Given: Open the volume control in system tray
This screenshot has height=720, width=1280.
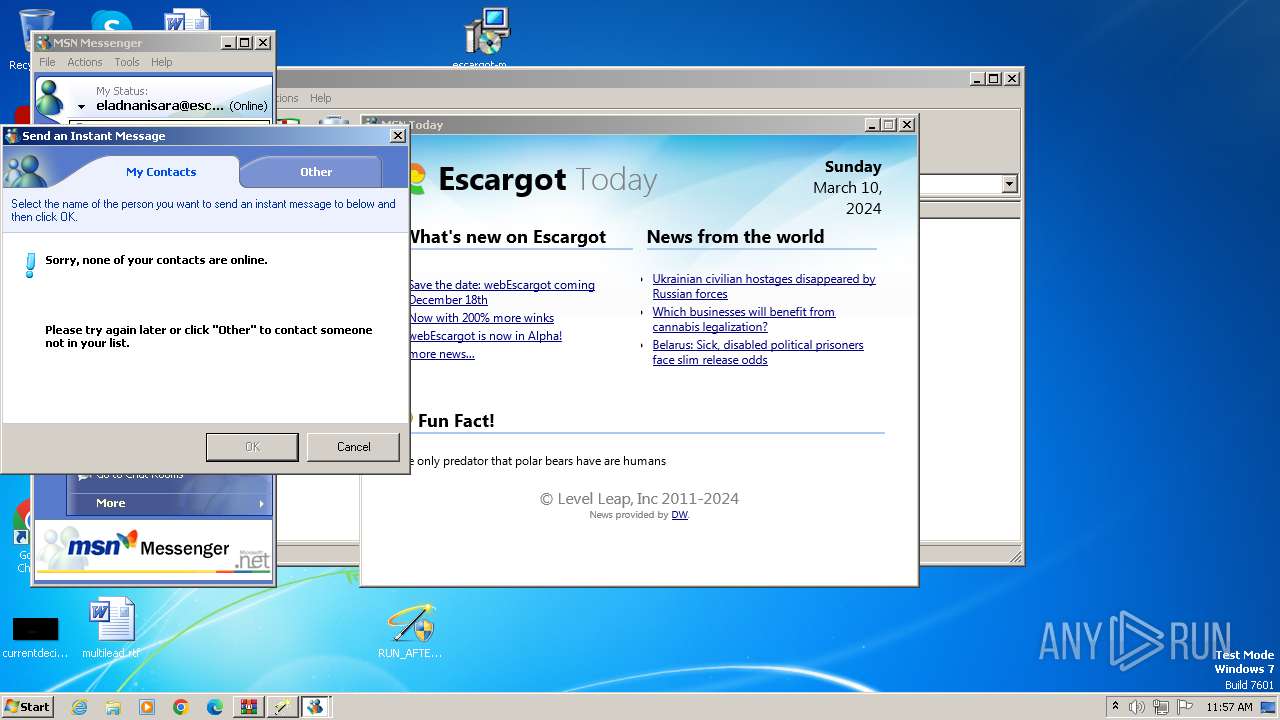Looking at the screenshot, I should tap(1137, 707).
